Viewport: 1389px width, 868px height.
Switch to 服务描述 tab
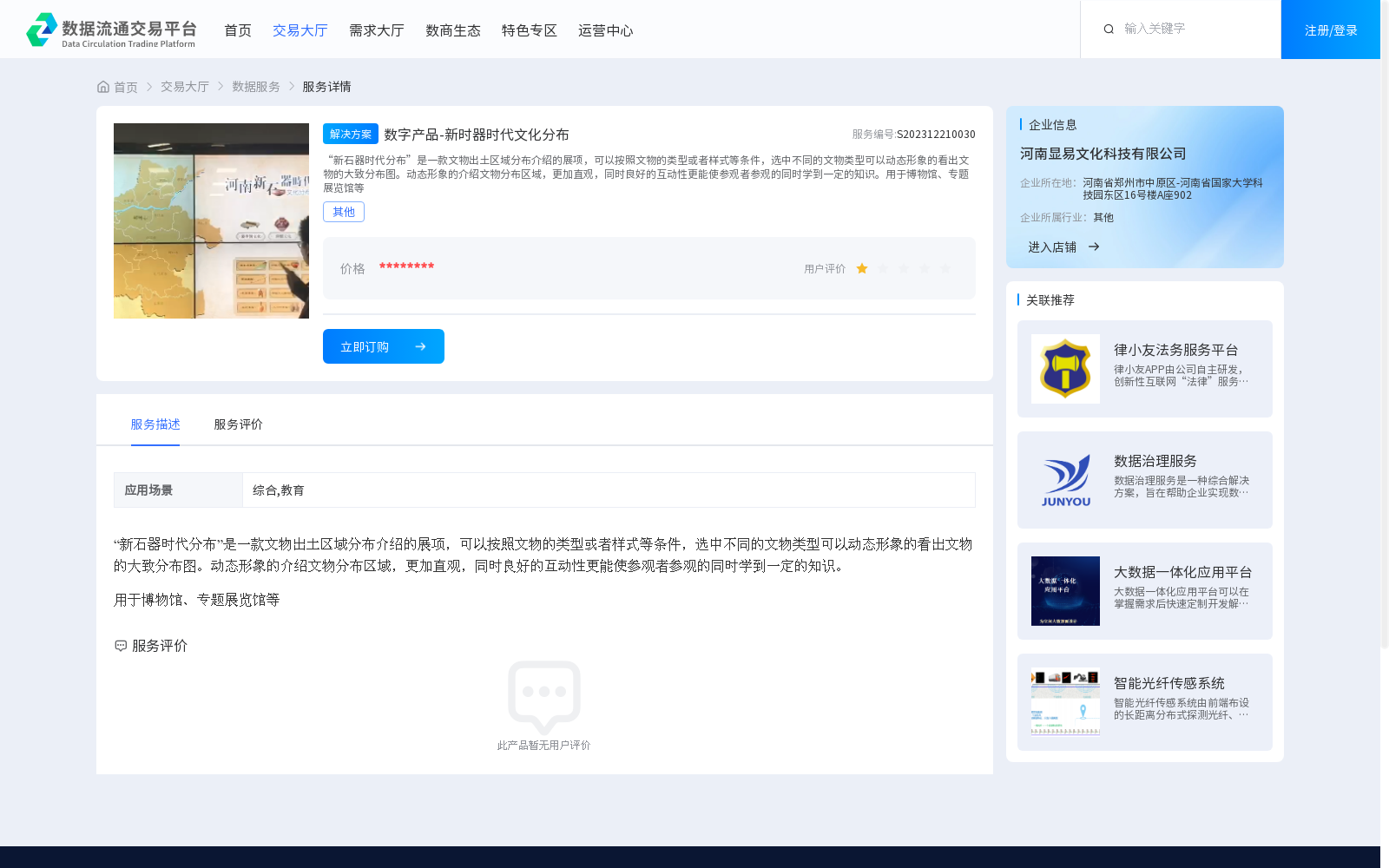(155, 424)
